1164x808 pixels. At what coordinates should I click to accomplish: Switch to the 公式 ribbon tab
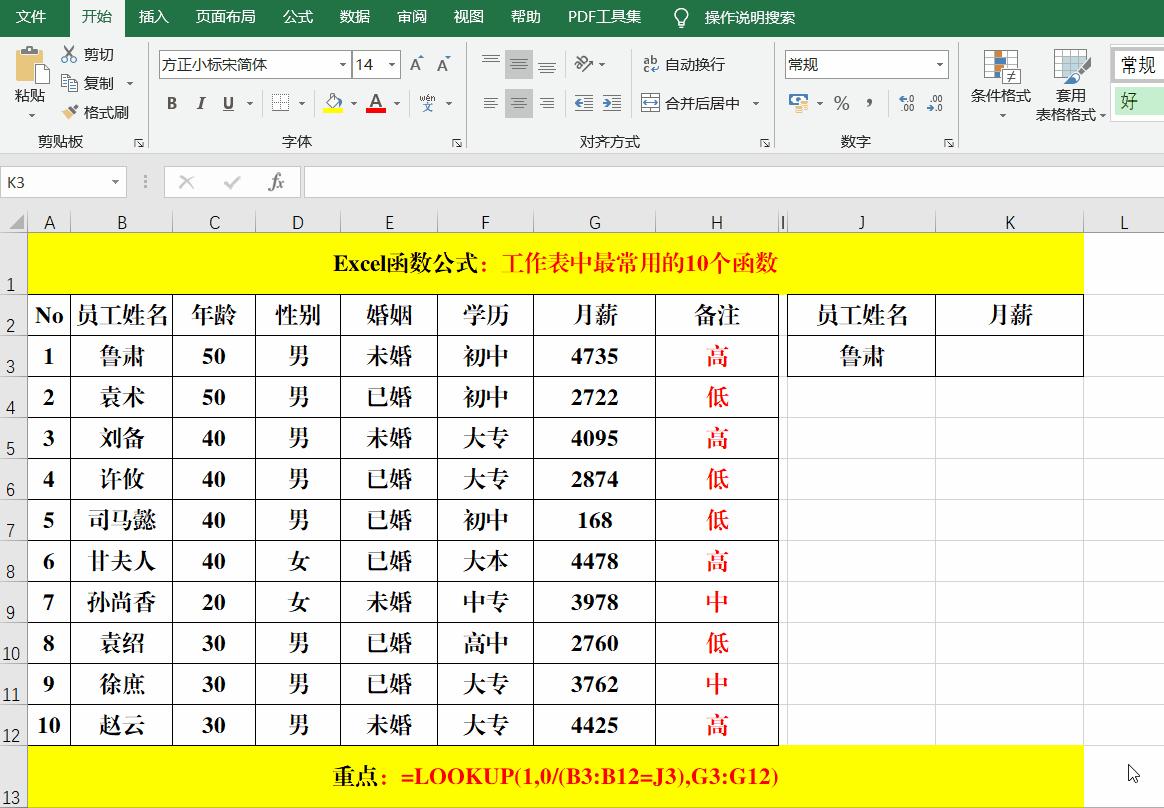297,17
